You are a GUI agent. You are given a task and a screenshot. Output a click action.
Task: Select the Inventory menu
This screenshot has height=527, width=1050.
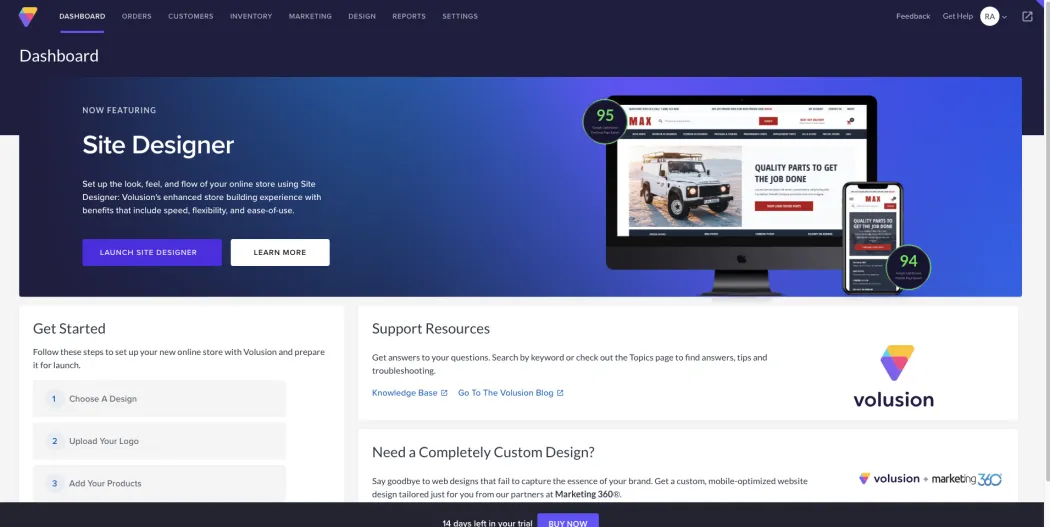[x=251, y=16]
